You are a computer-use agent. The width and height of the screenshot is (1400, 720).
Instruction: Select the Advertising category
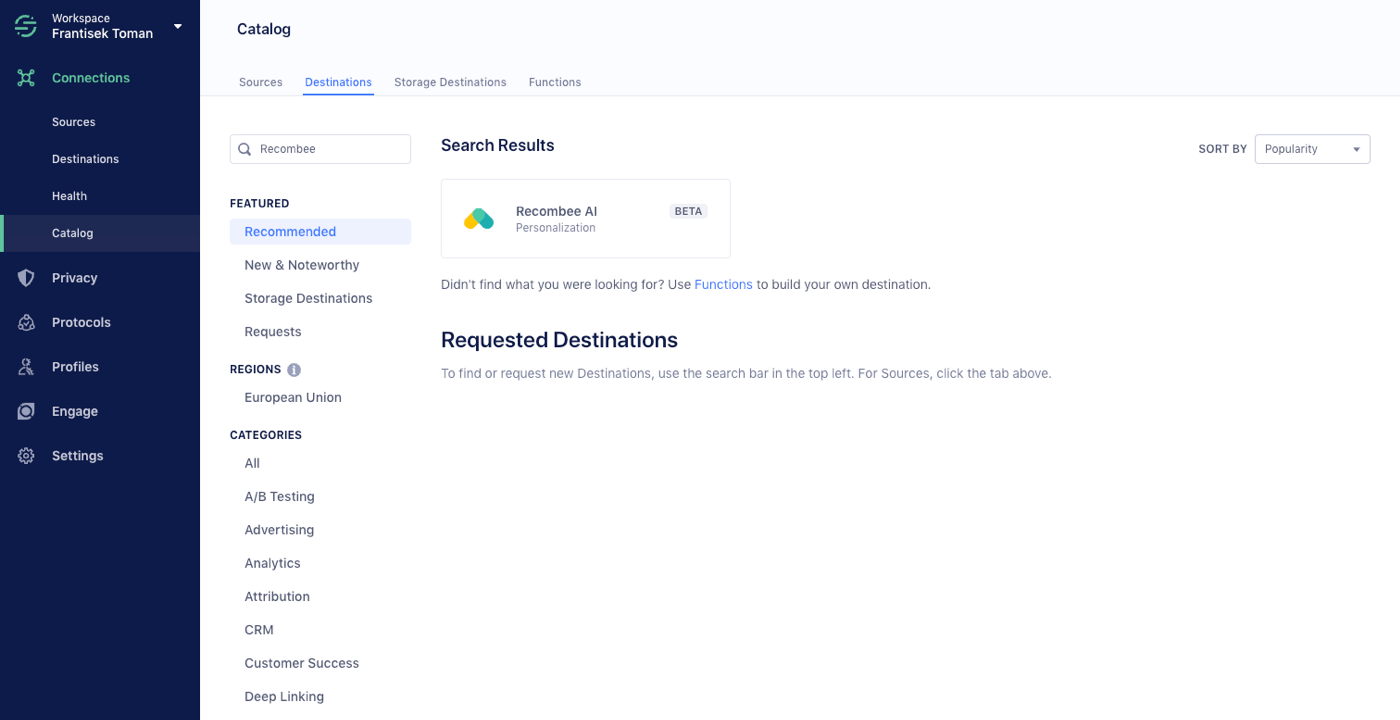(x=279, y=530)
